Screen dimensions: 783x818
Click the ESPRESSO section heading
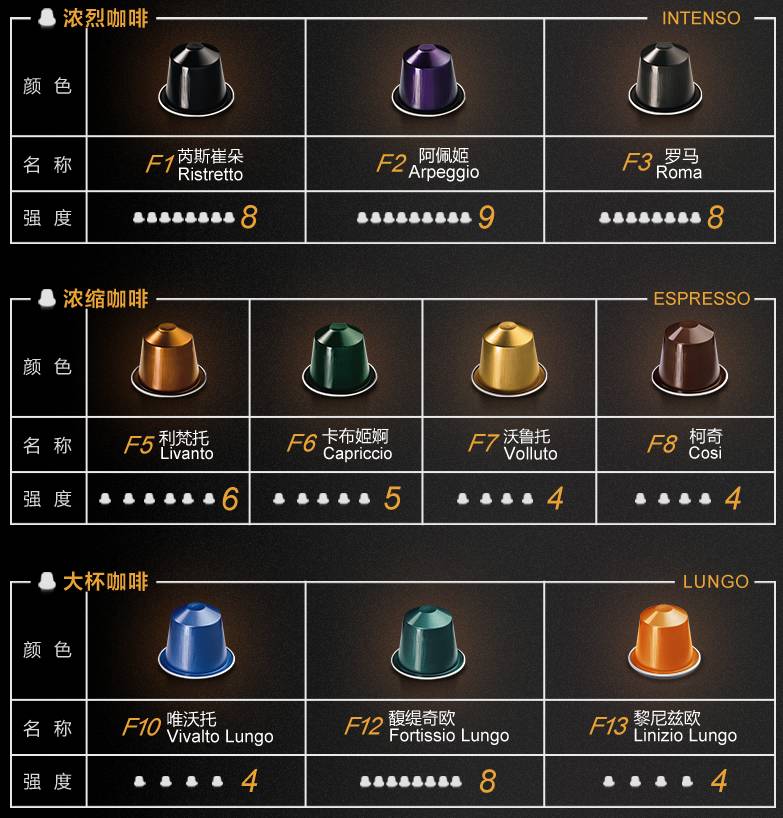point(702,298)
